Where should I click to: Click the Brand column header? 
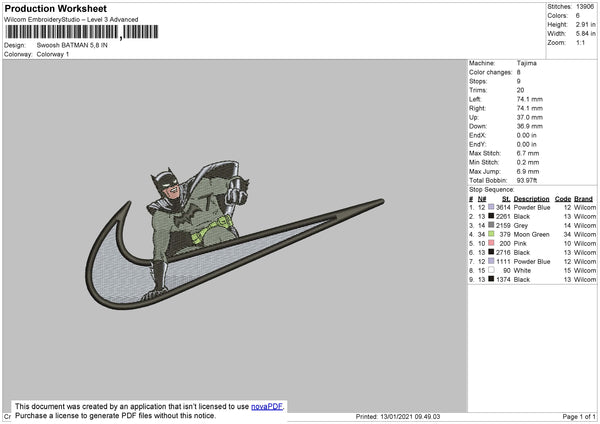click(583, 198)
